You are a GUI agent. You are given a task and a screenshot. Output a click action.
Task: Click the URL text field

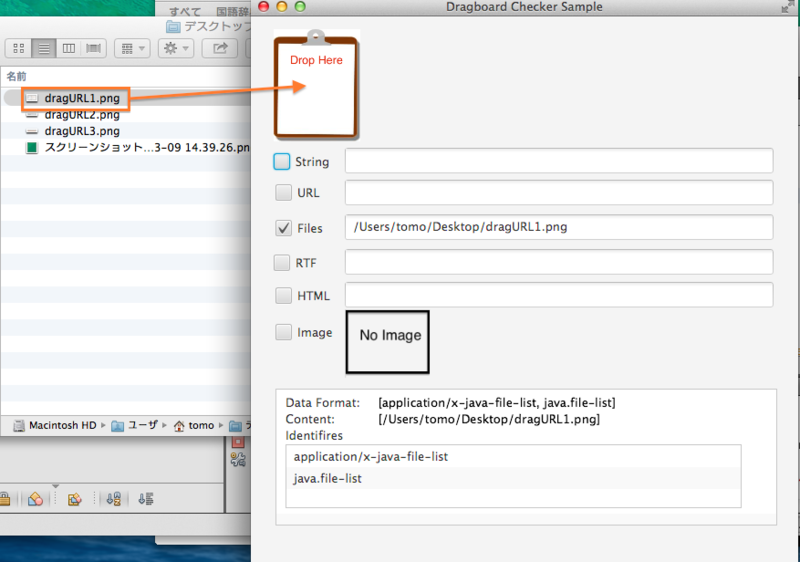coord(559,193)
